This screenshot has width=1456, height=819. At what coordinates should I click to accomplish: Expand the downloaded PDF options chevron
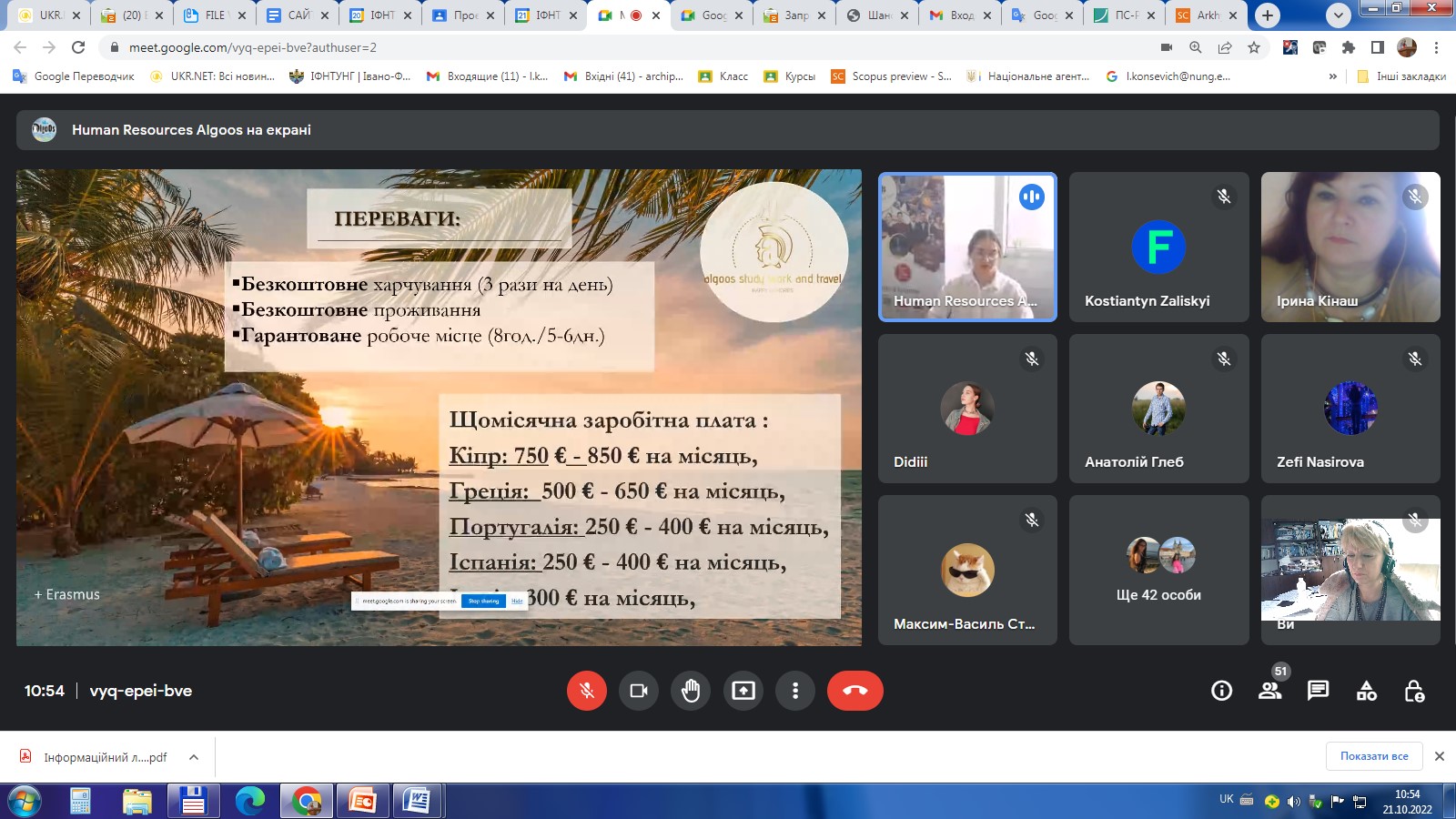point(194,757)
